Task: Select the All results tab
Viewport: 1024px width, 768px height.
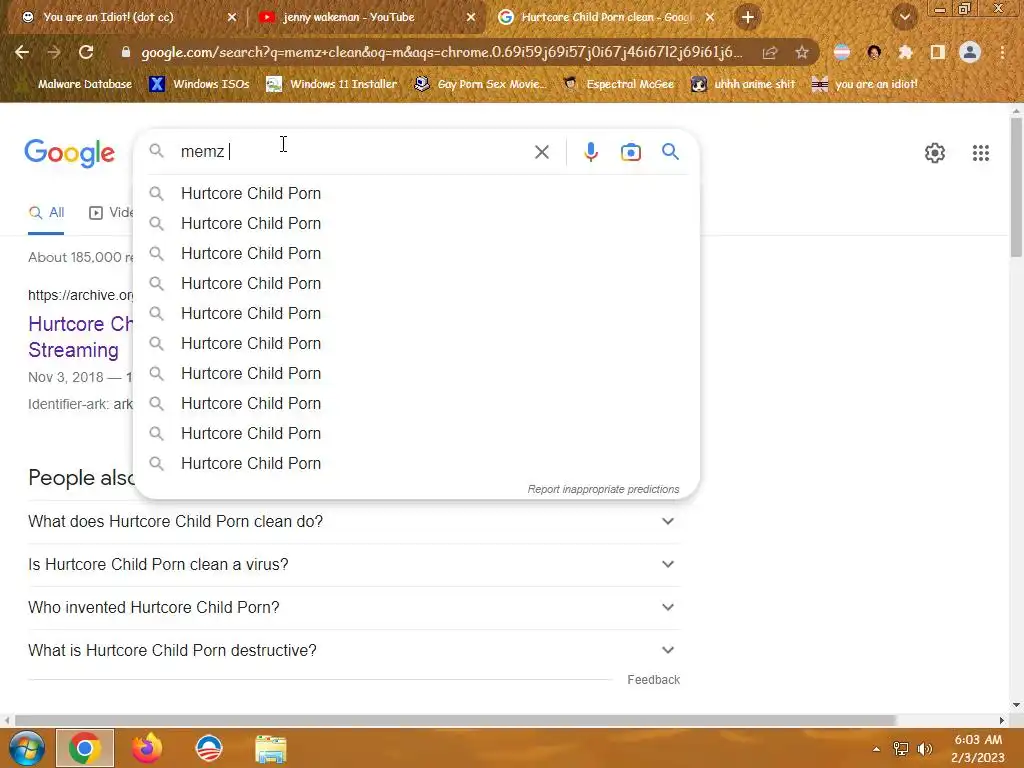Action: [x=46, y=212]
